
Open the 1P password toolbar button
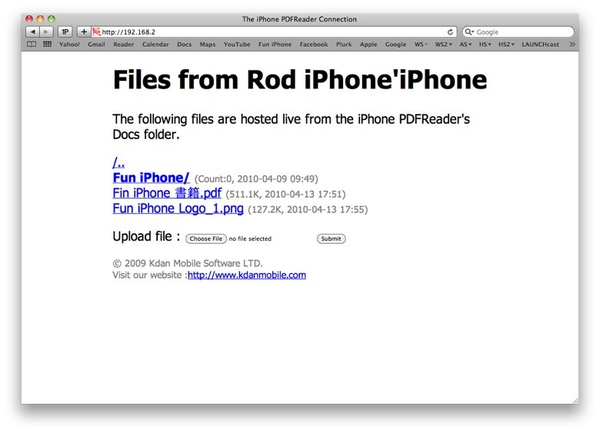click(x=65, y=32)
